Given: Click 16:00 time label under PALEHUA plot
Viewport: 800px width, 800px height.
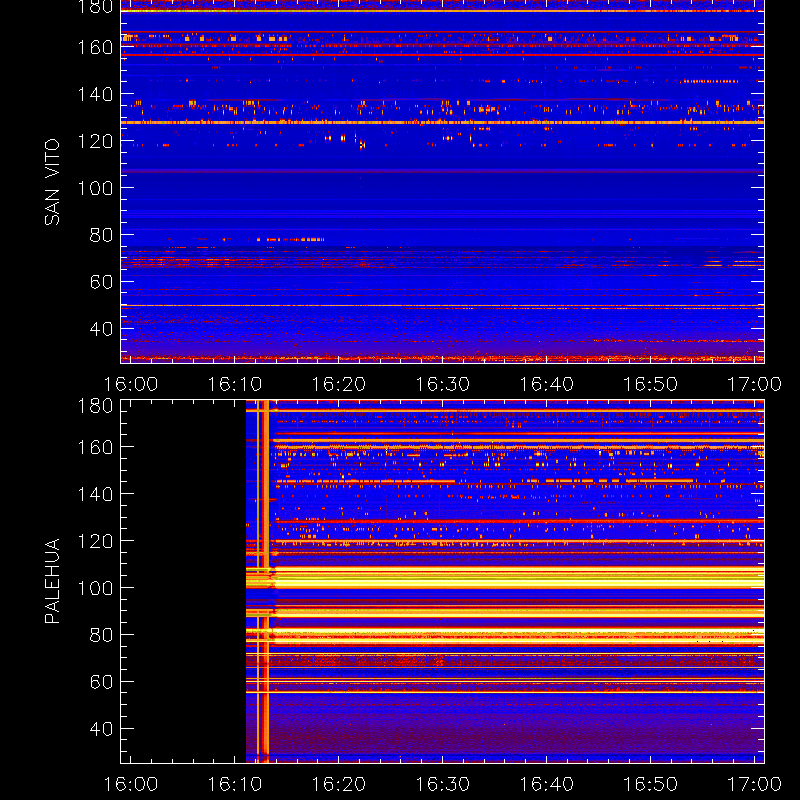Looking at the screenshot, I should 131,784.
